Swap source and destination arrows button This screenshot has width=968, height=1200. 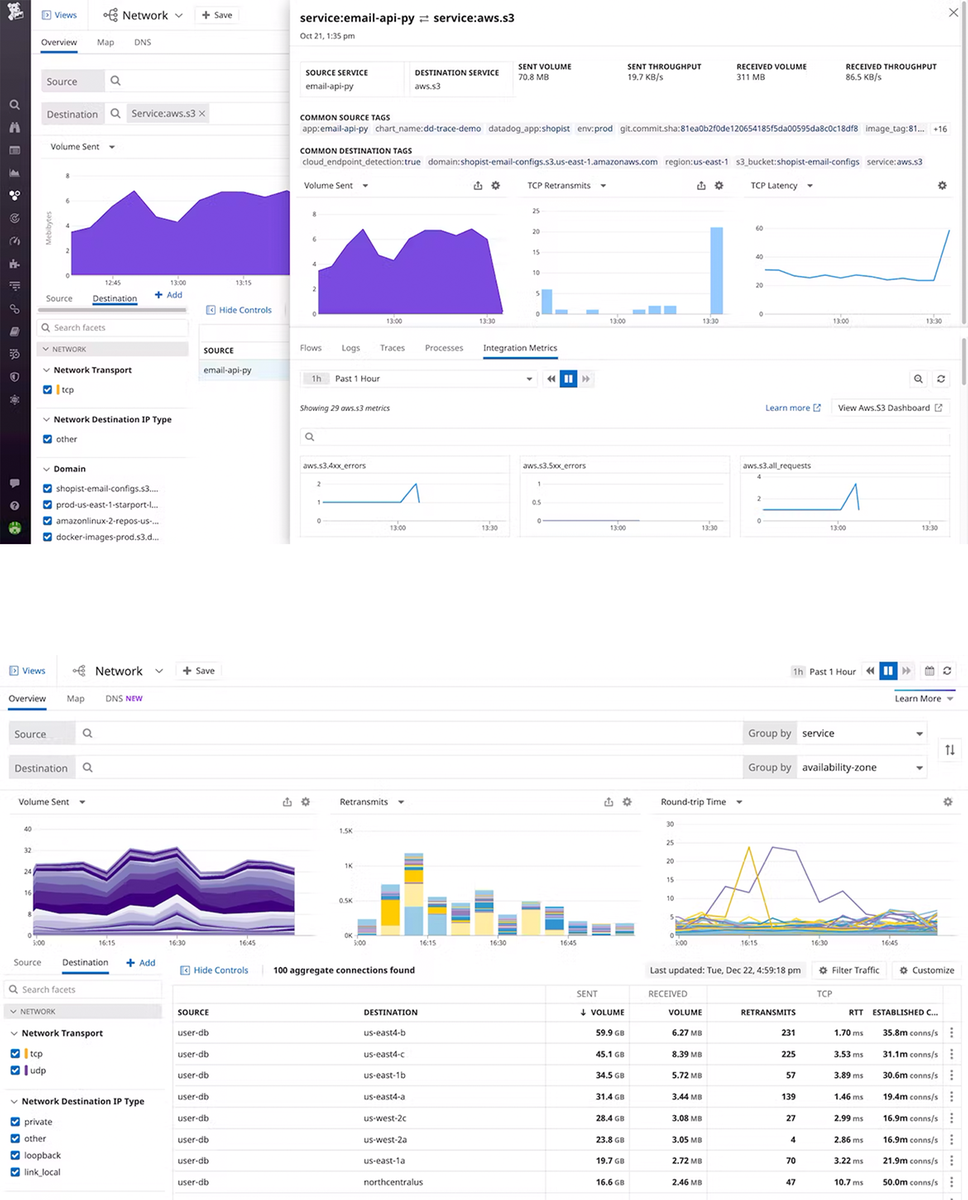950,750
